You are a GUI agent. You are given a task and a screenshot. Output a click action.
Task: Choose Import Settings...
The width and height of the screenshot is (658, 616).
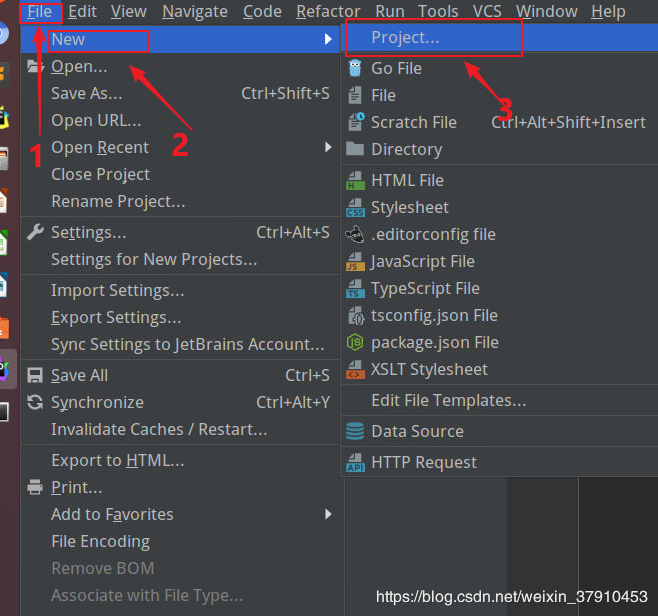[180, 290]
